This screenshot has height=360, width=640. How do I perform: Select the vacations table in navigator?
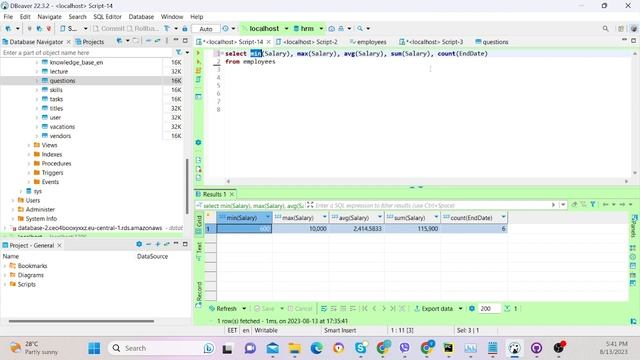[62, 127]
